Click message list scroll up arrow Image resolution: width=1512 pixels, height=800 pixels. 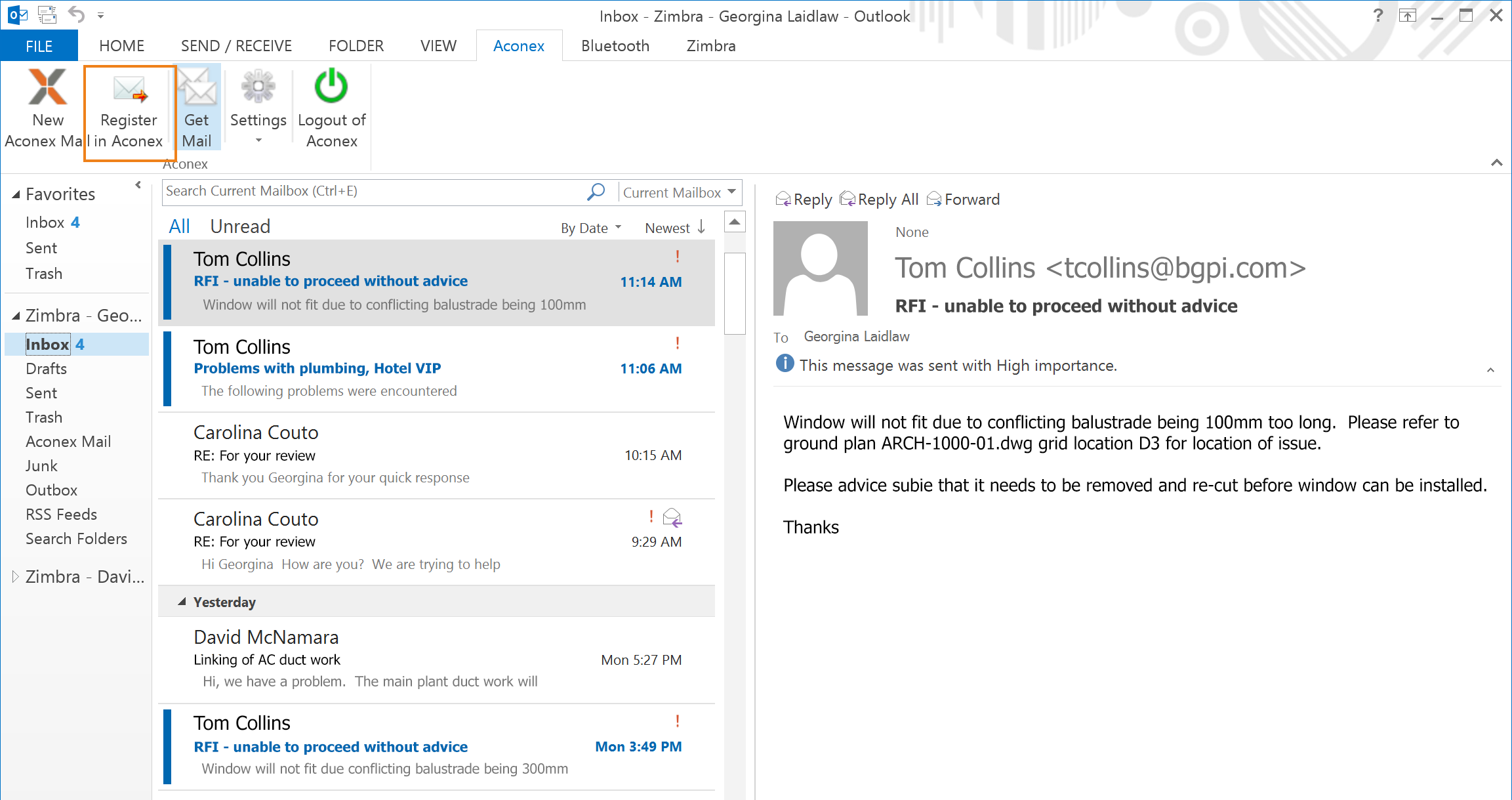click(x=735, y=222)
